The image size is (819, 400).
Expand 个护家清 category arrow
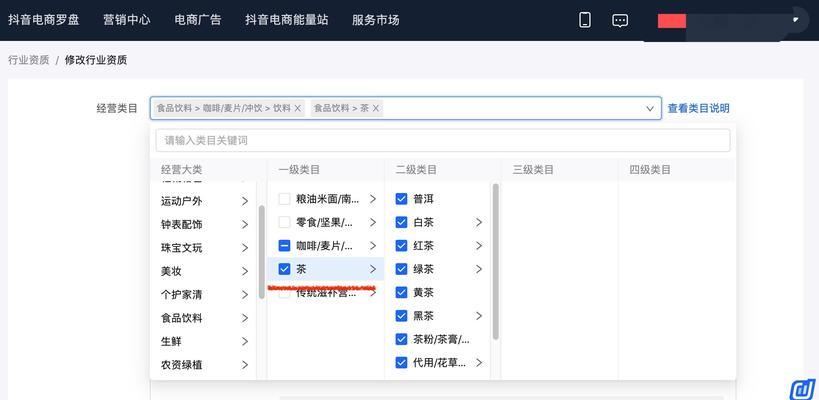tap(244, 295)
